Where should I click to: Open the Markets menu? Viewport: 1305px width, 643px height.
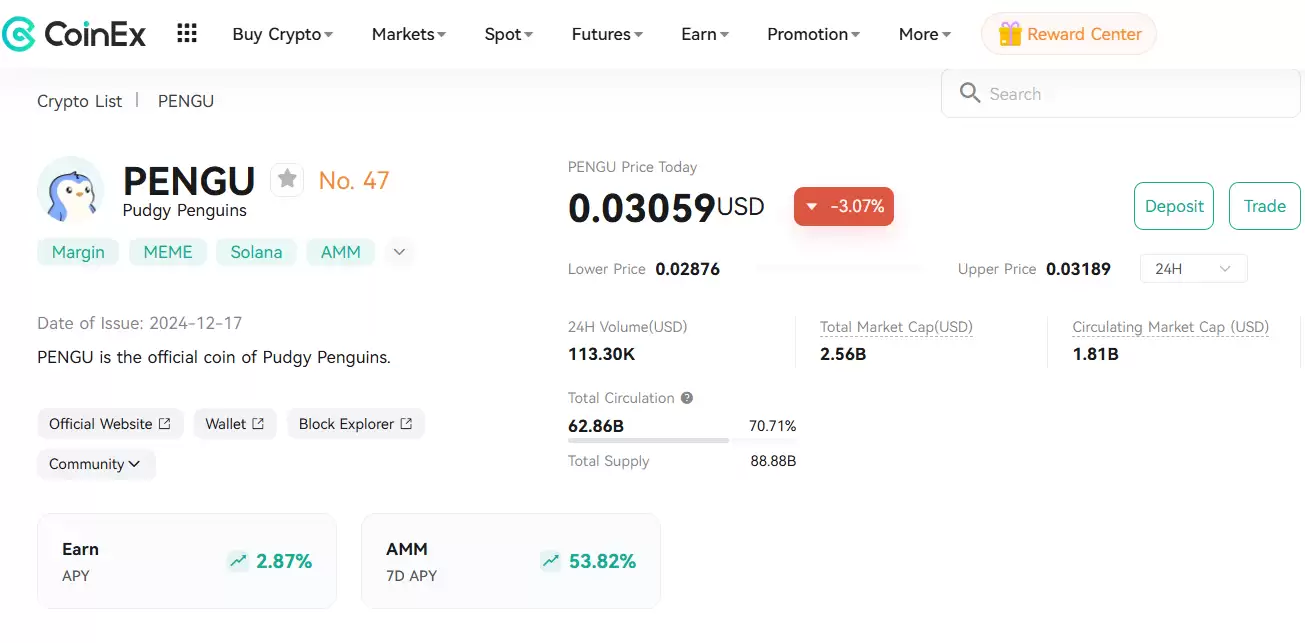point(407,33)
